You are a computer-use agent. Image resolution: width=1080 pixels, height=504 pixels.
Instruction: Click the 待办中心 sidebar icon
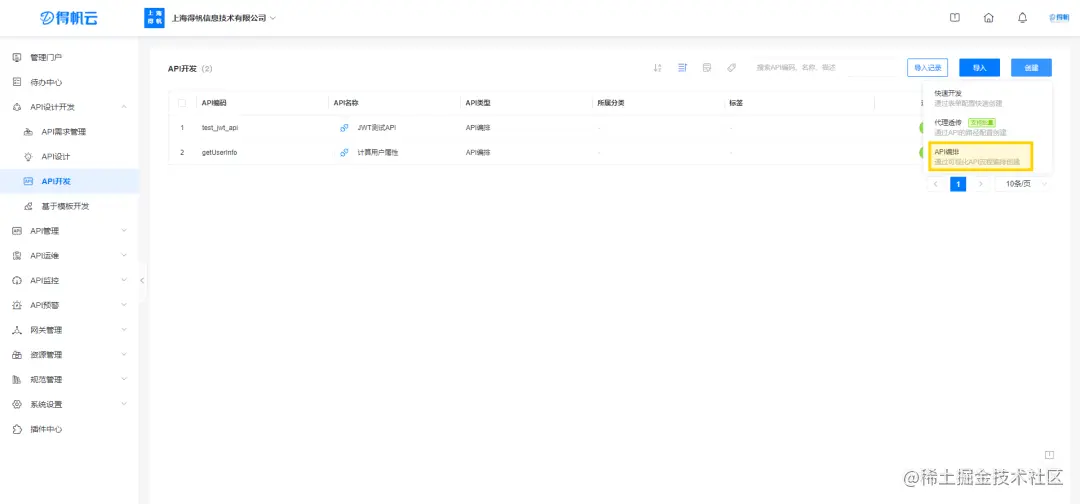pos(18,82)
